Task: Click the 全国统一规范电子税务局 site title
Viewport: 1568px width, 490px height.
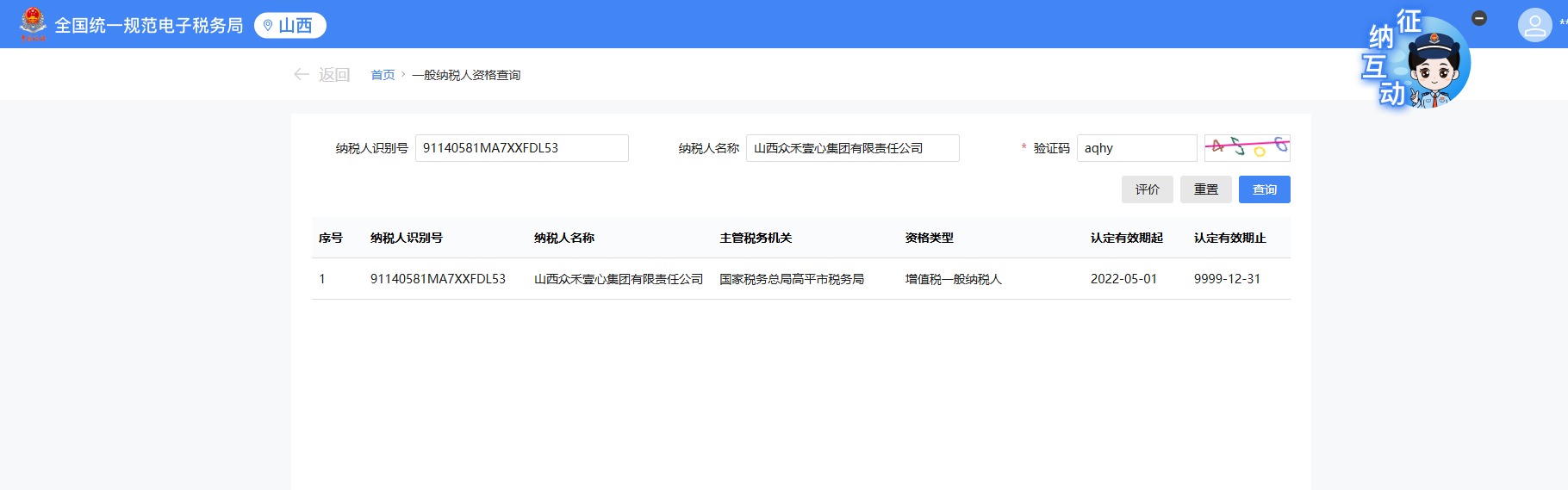Action: [x=149, y=26]
